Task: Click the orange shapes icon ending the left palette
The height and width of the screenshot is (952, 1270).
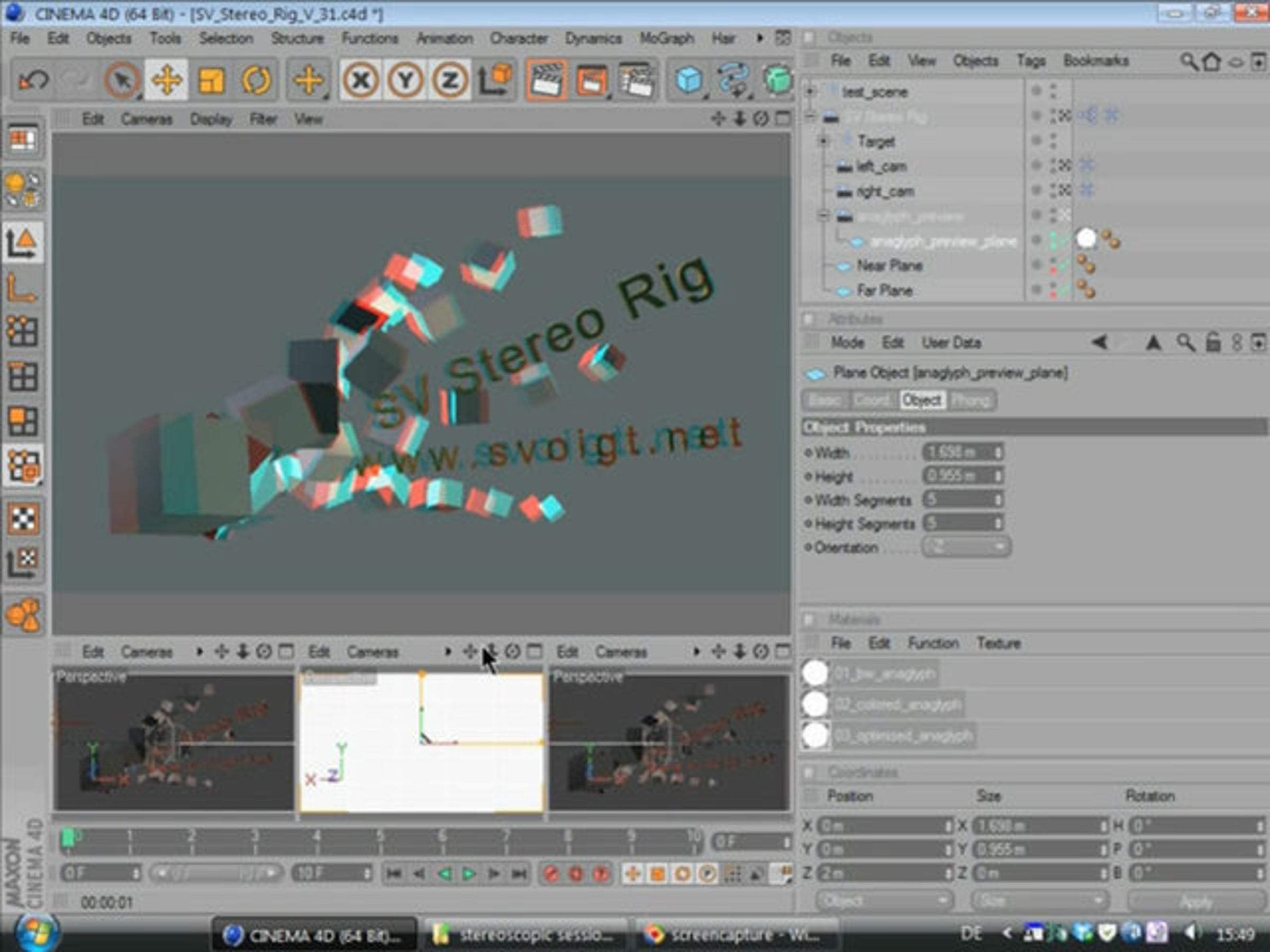Action: 23,615
